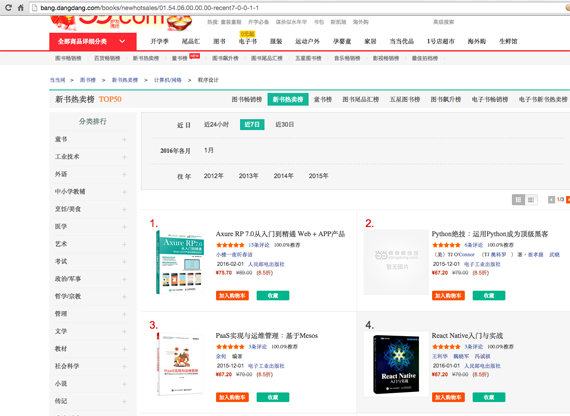Expand the 小说 category plus icon

point(124,384)
